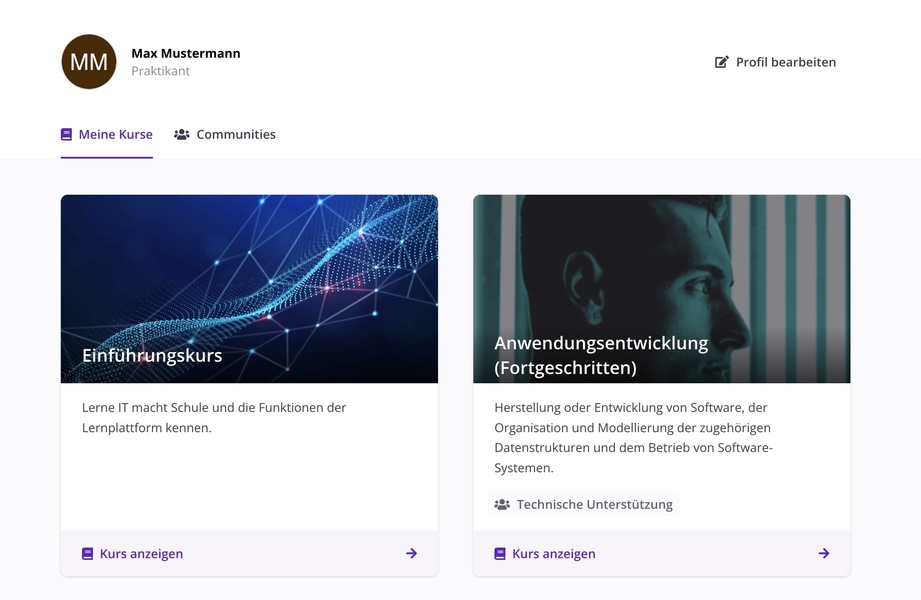Select the arrow icon on the Anwendungsentwicklung card
This screenshot has width=921, height=600.
(x=824, y=552)
